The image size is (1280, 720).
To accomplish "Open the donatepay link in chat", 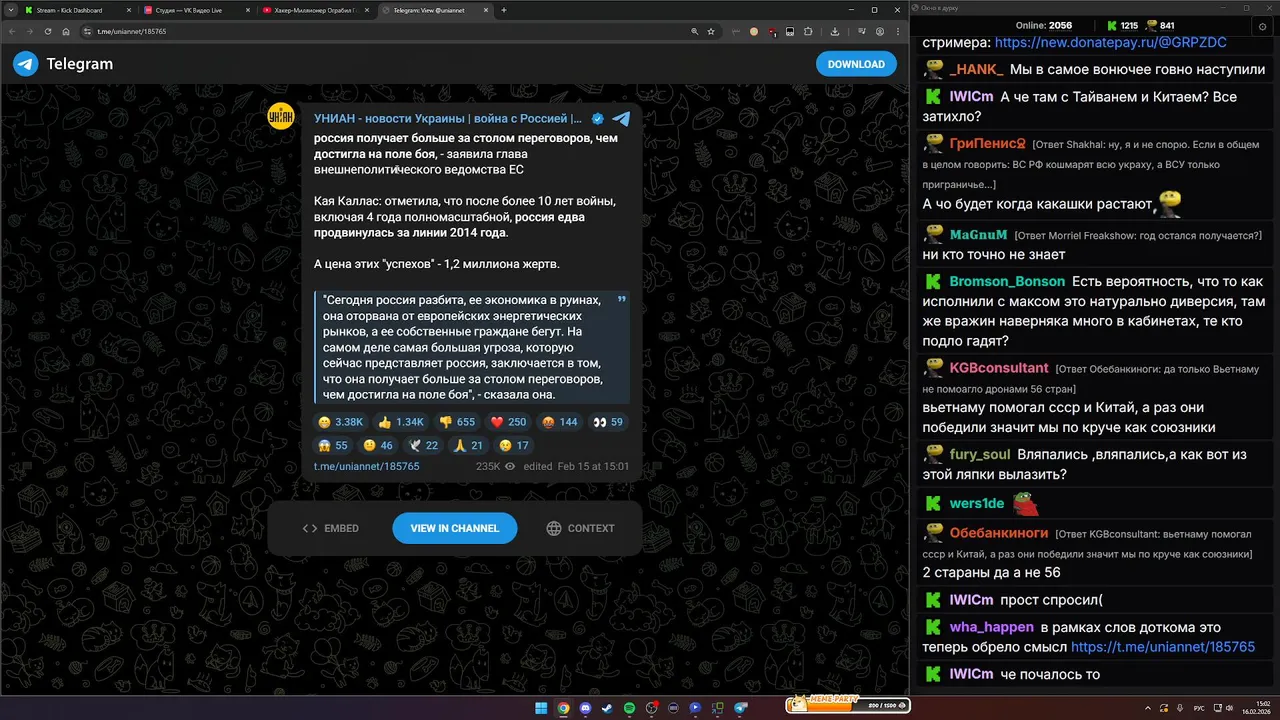I will tap(1111, 43).
